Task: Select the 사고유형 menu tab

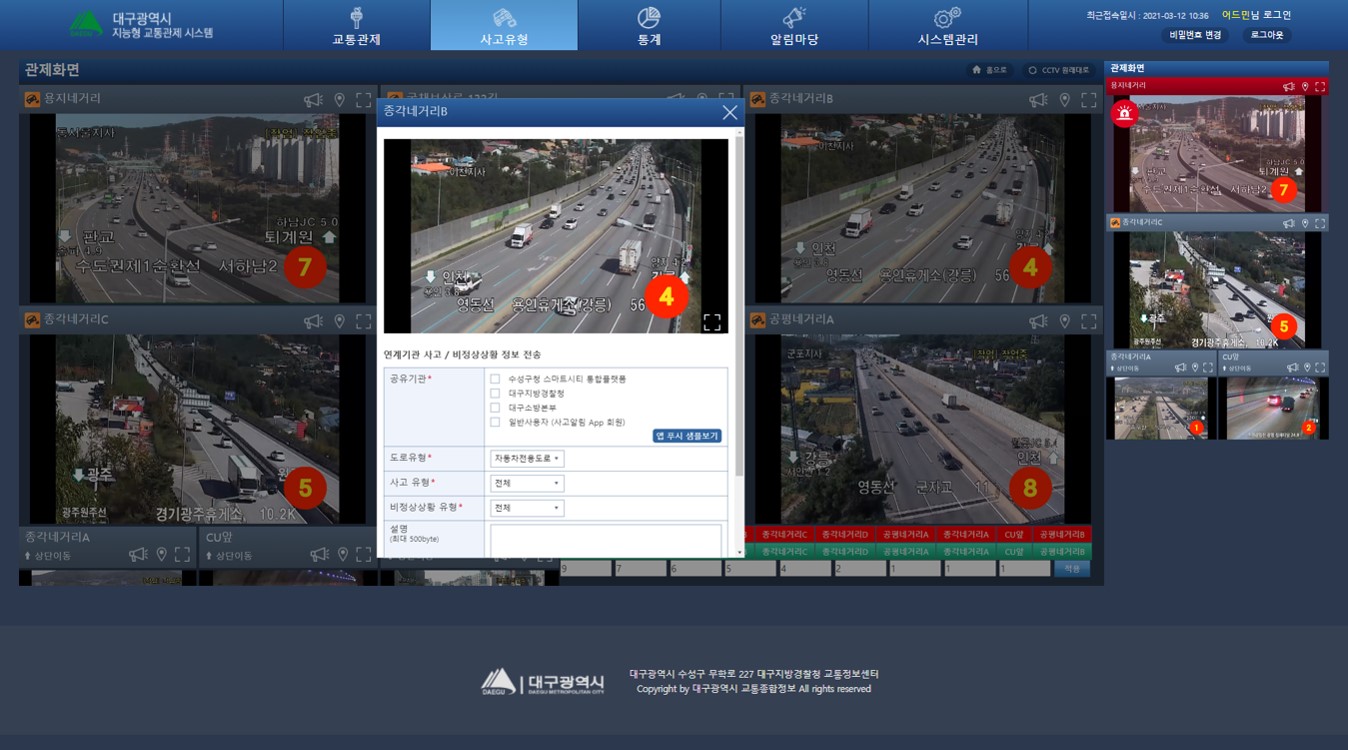Action: (x=504, y=25)
